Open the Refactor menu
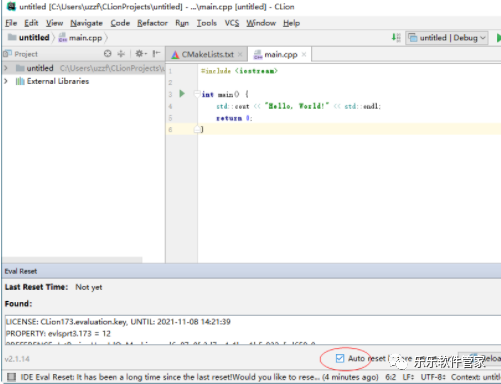The width and height of the screenshot is (501, 384). [x=152, y=23]
